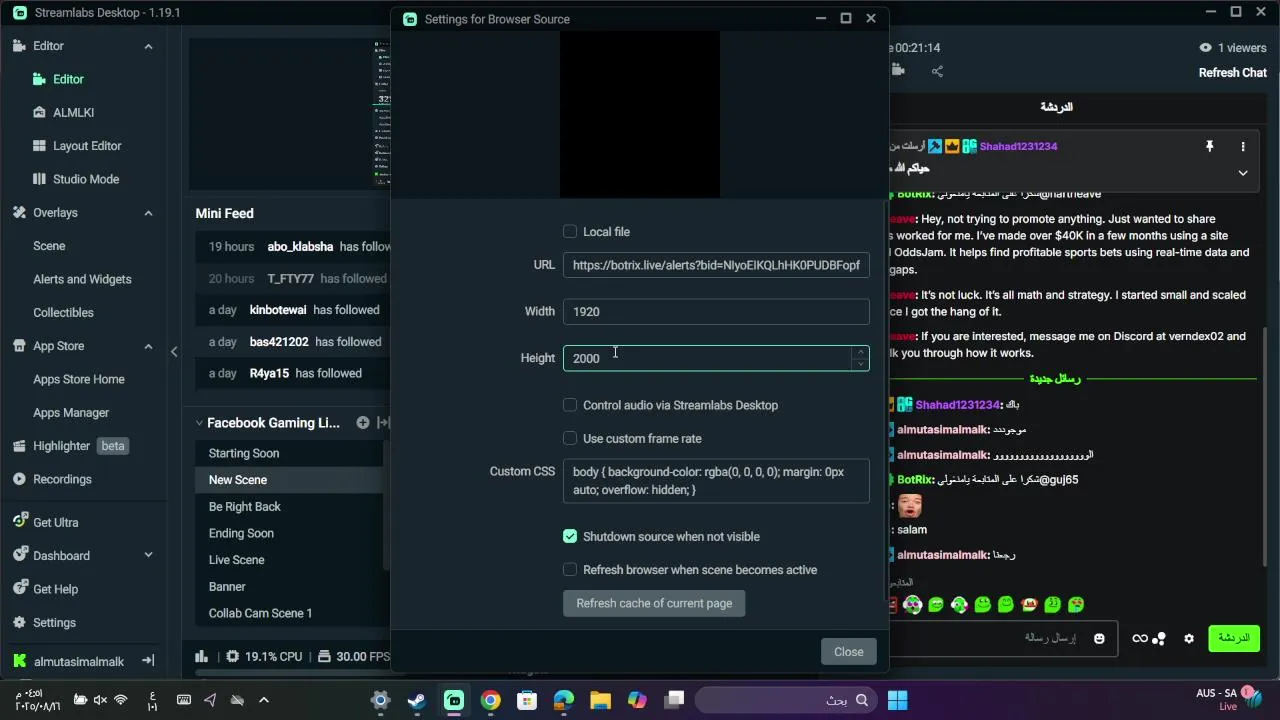Click the URL input field
This screenshot has width=1280, height=720.
coord(716,266)
